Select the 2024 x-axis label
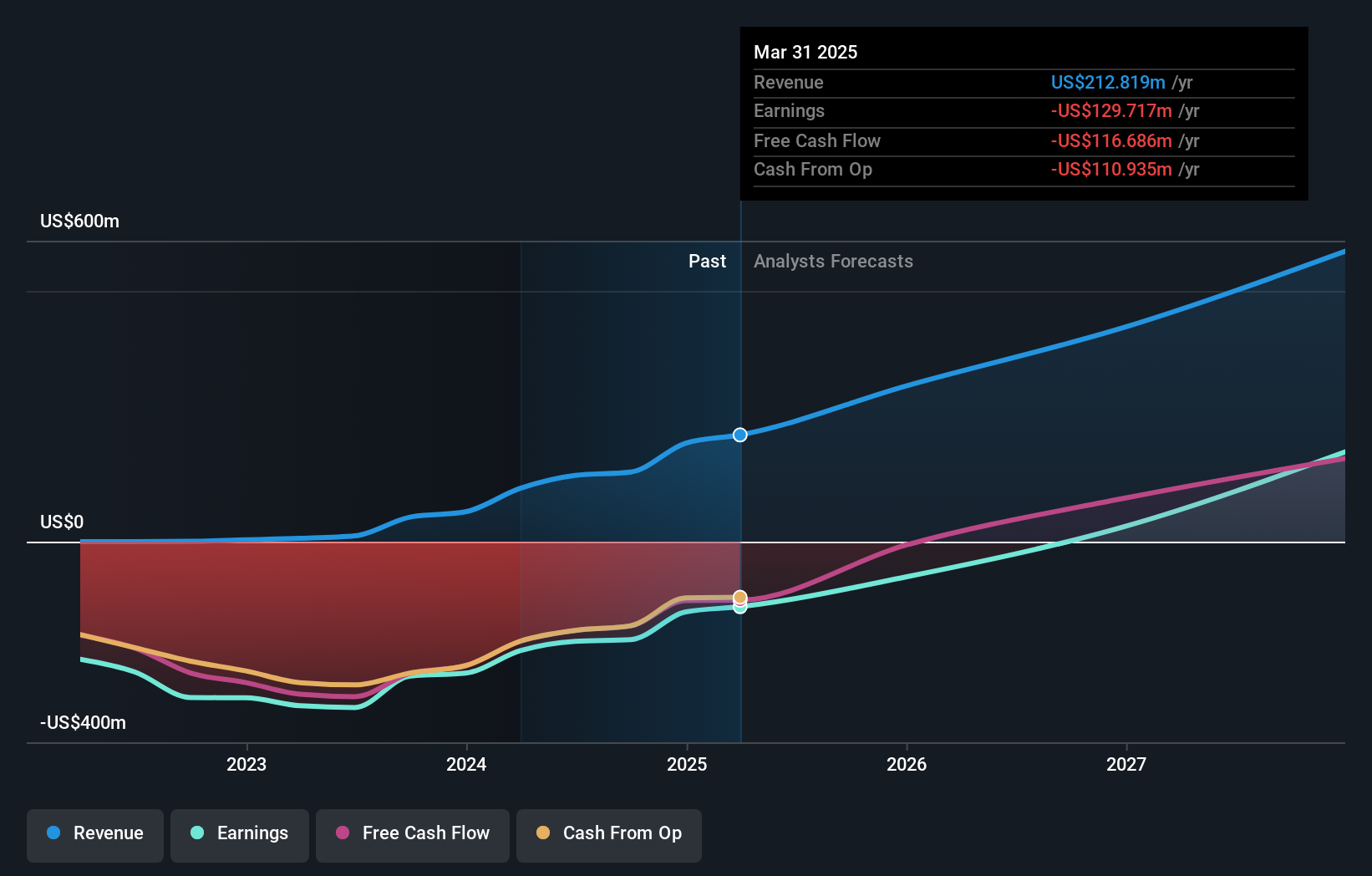This screenshot has width=1372, height=876. 466,764
